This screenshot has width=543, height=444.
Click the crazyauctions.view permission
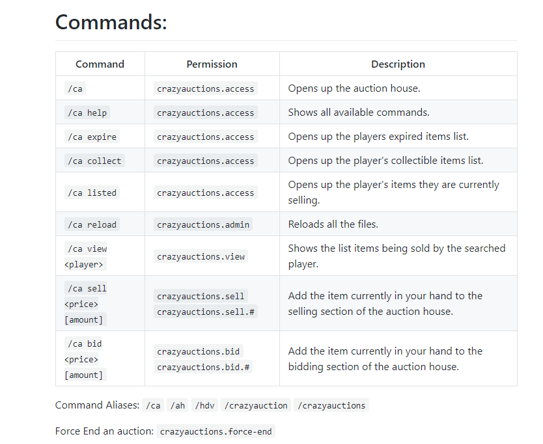pyautogui.click(x=201, y=256)
